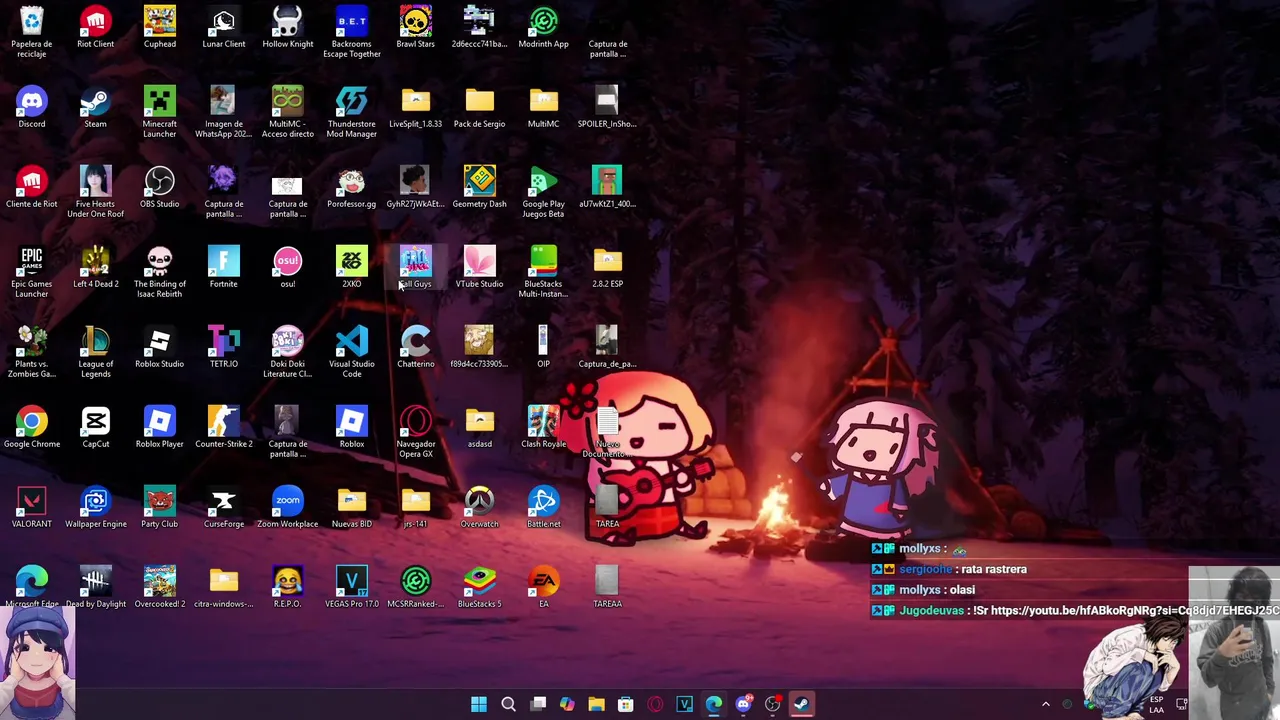Select the Hollow Knight desktop icon
Image resolution: width=1280 pixels, height=720 pixels.
click(x=288, y=27)
